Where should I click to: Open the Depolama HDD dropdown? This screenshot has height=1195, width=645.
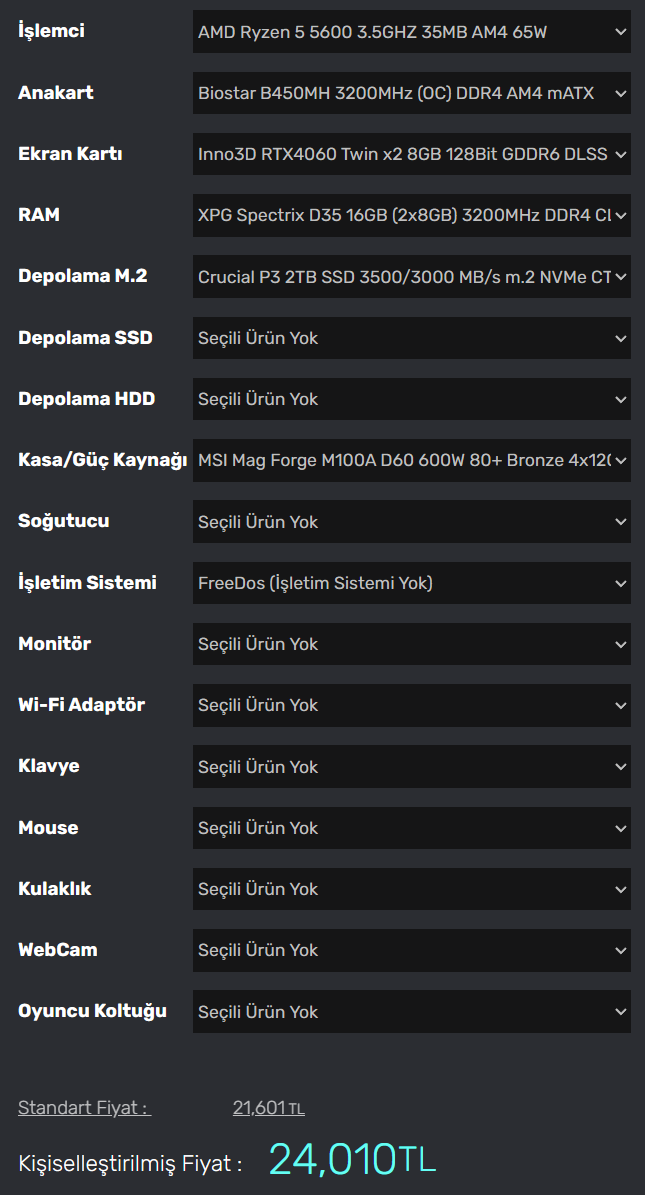(412, 399)
